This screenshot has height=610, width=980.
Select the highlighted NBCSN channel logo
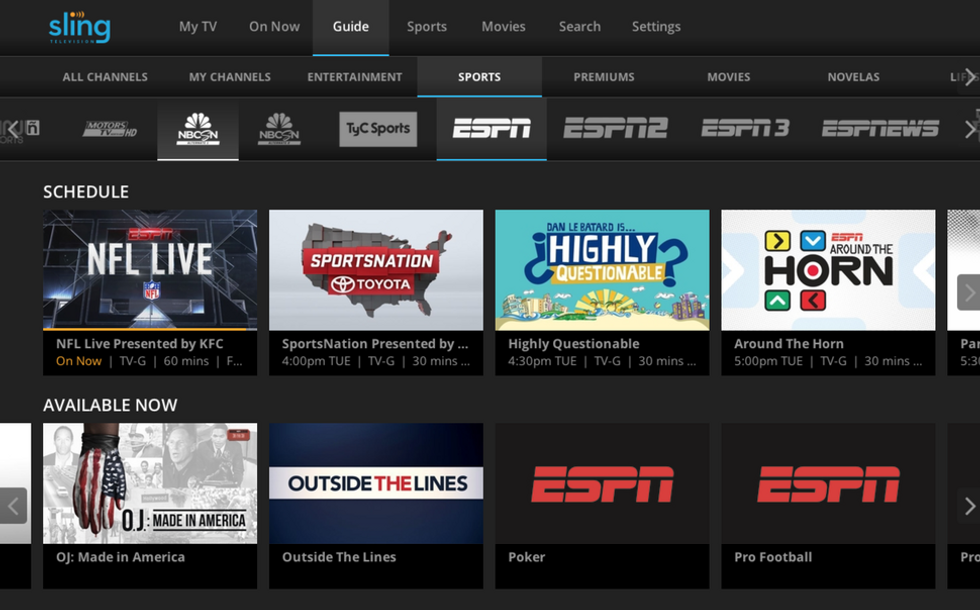click(x=198, y=129)
